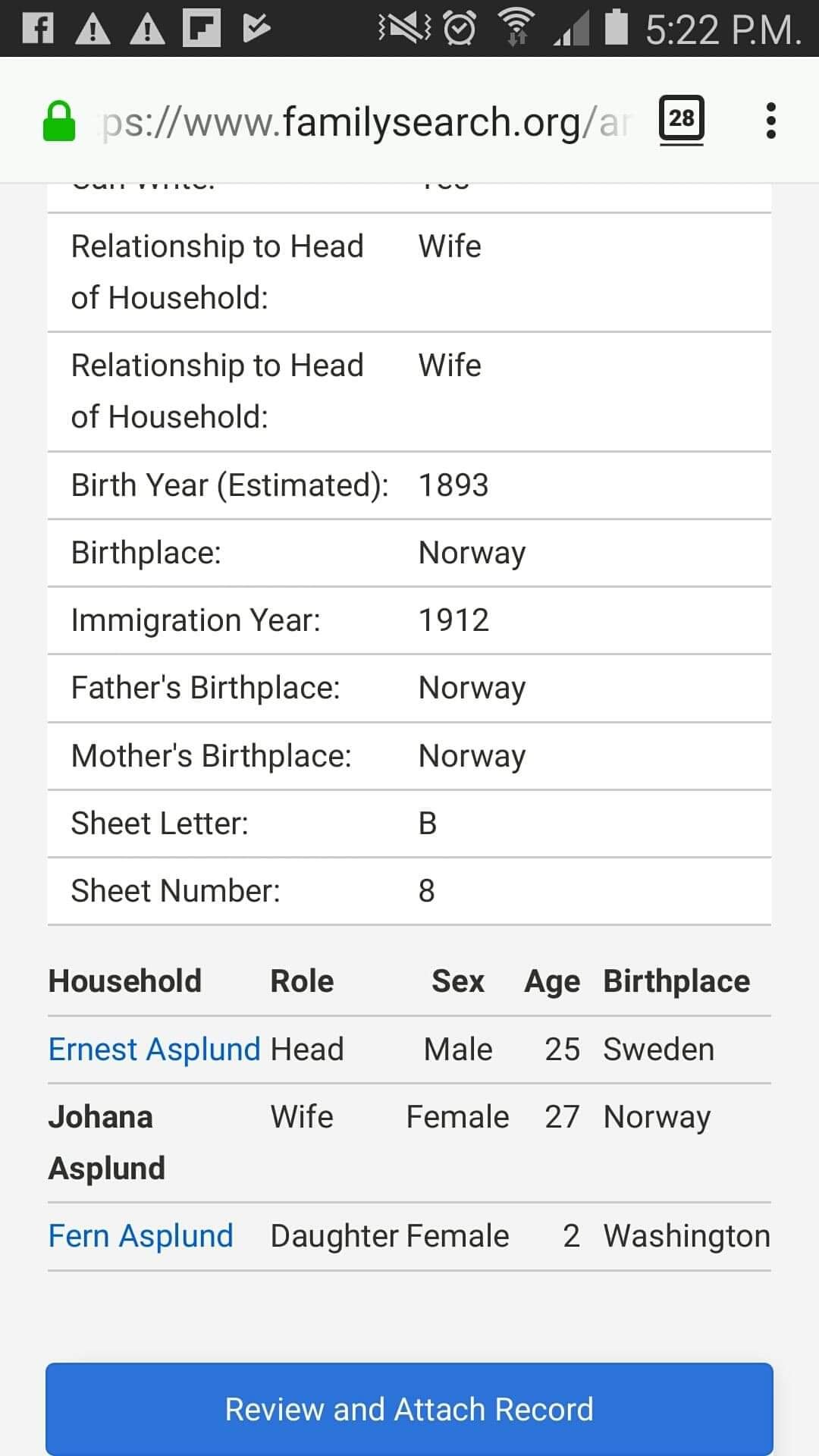Tap the Immigration Year value 1912
Image resolution: width=819 pixels, height=1456 pixels.
(x=453, y=620)
